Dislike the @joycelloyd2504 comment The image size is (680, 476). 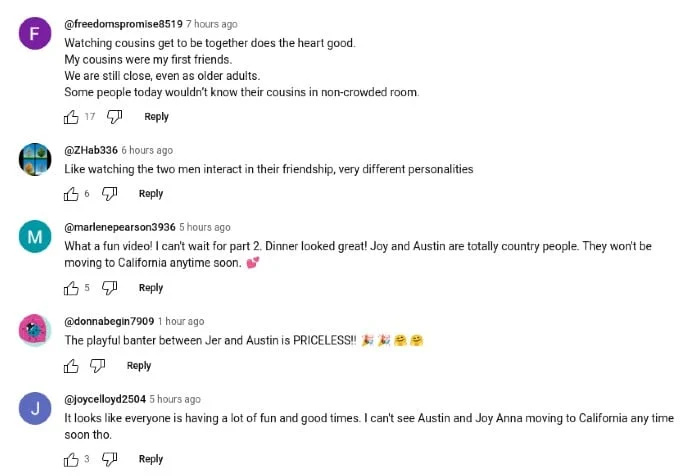tap(109, 459)
